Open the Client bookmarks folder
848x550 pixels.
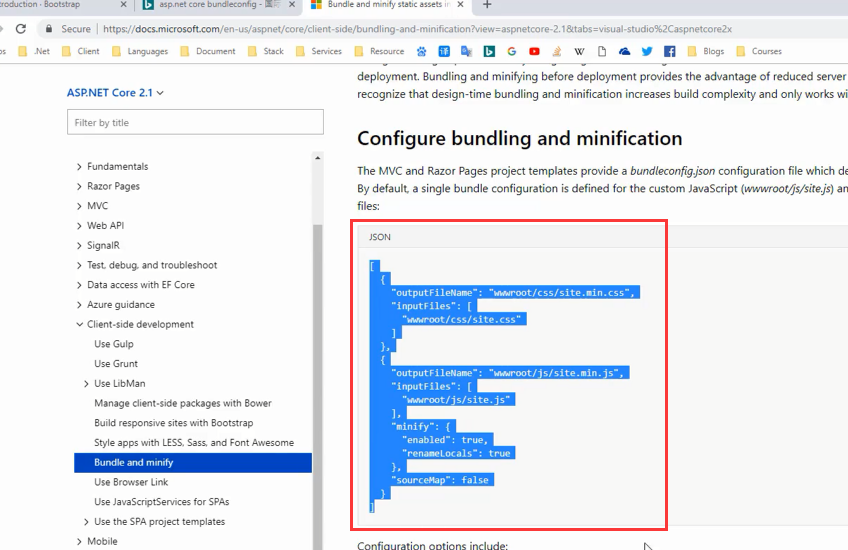pyautogui.click(x=81, y=51)
